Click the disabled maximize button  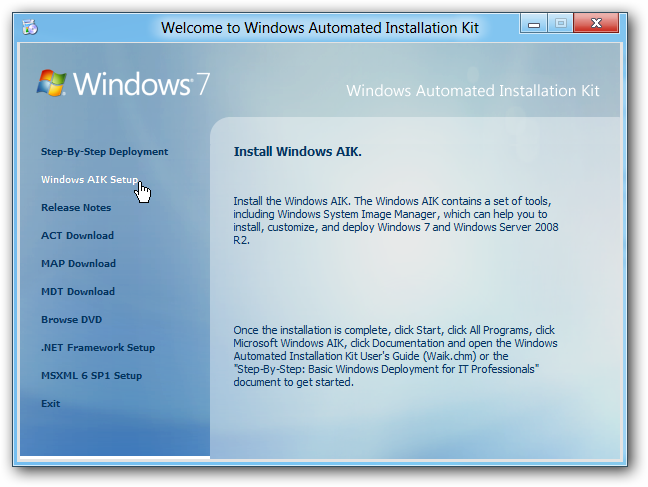tap(560, 23)
